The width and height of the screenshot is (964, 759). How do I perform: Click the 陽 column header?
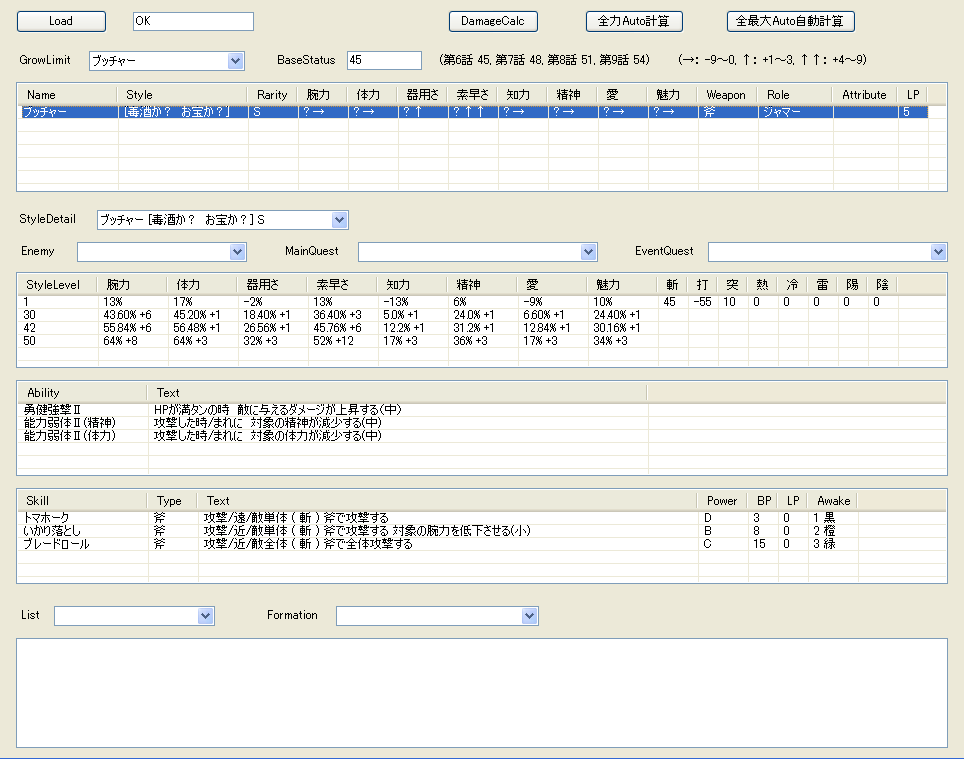point(852,285)
